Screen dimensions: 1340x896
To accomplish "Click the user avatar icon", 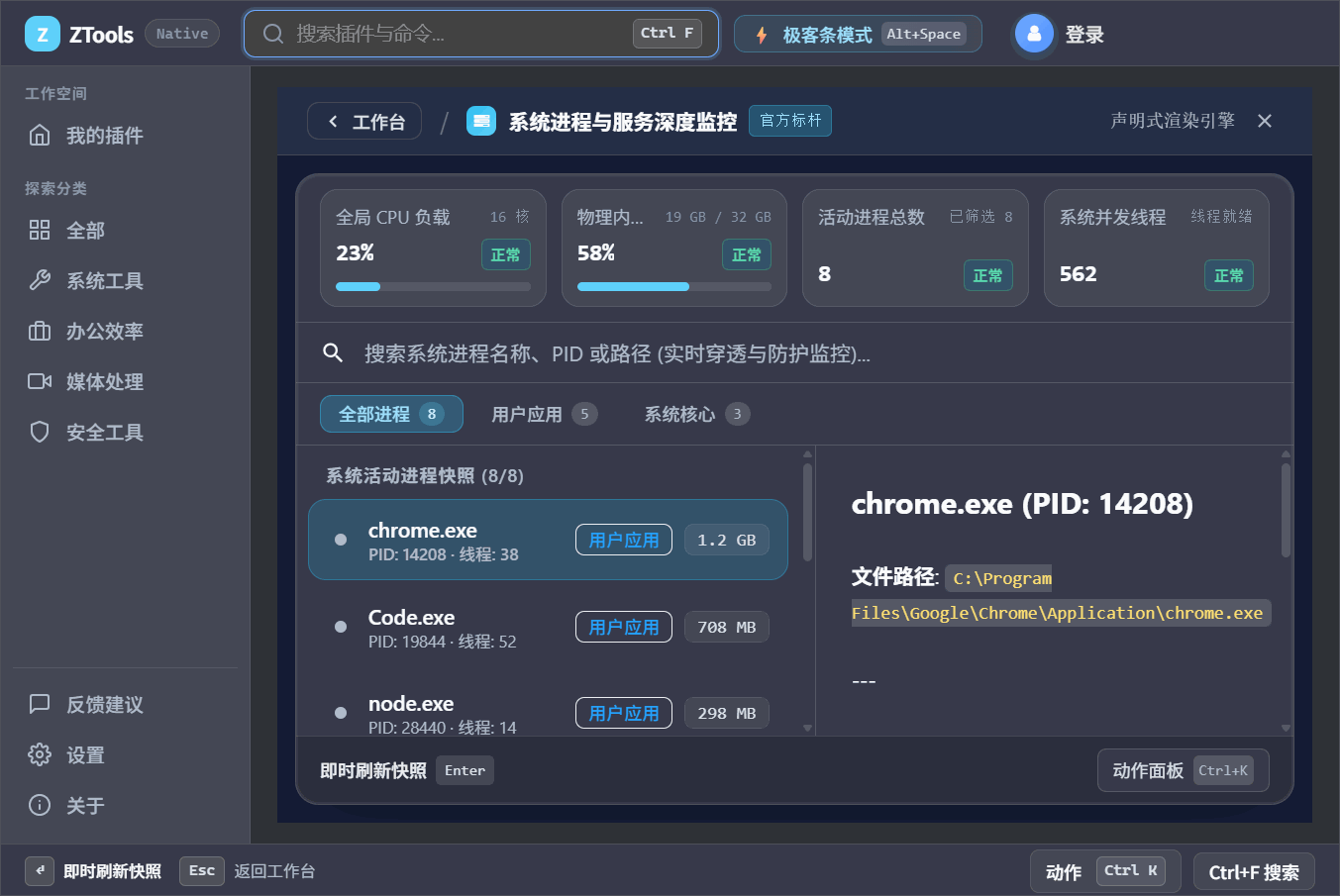I will coord(1034,34).
